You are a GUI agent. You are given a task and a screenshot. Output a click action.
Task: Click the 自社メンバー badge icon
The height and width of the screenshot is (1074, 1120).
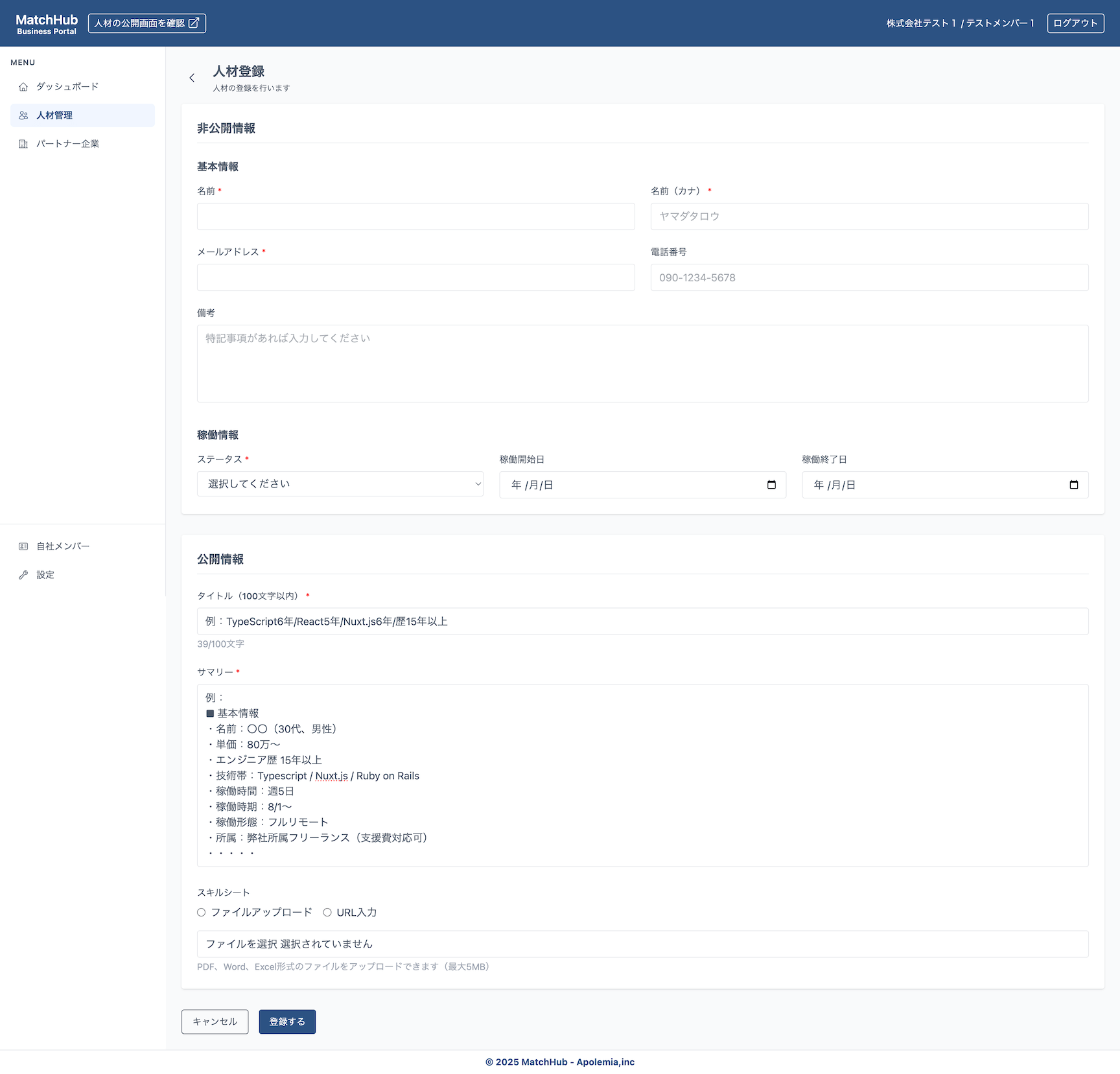pyautogui.click(x=23, y=546)
